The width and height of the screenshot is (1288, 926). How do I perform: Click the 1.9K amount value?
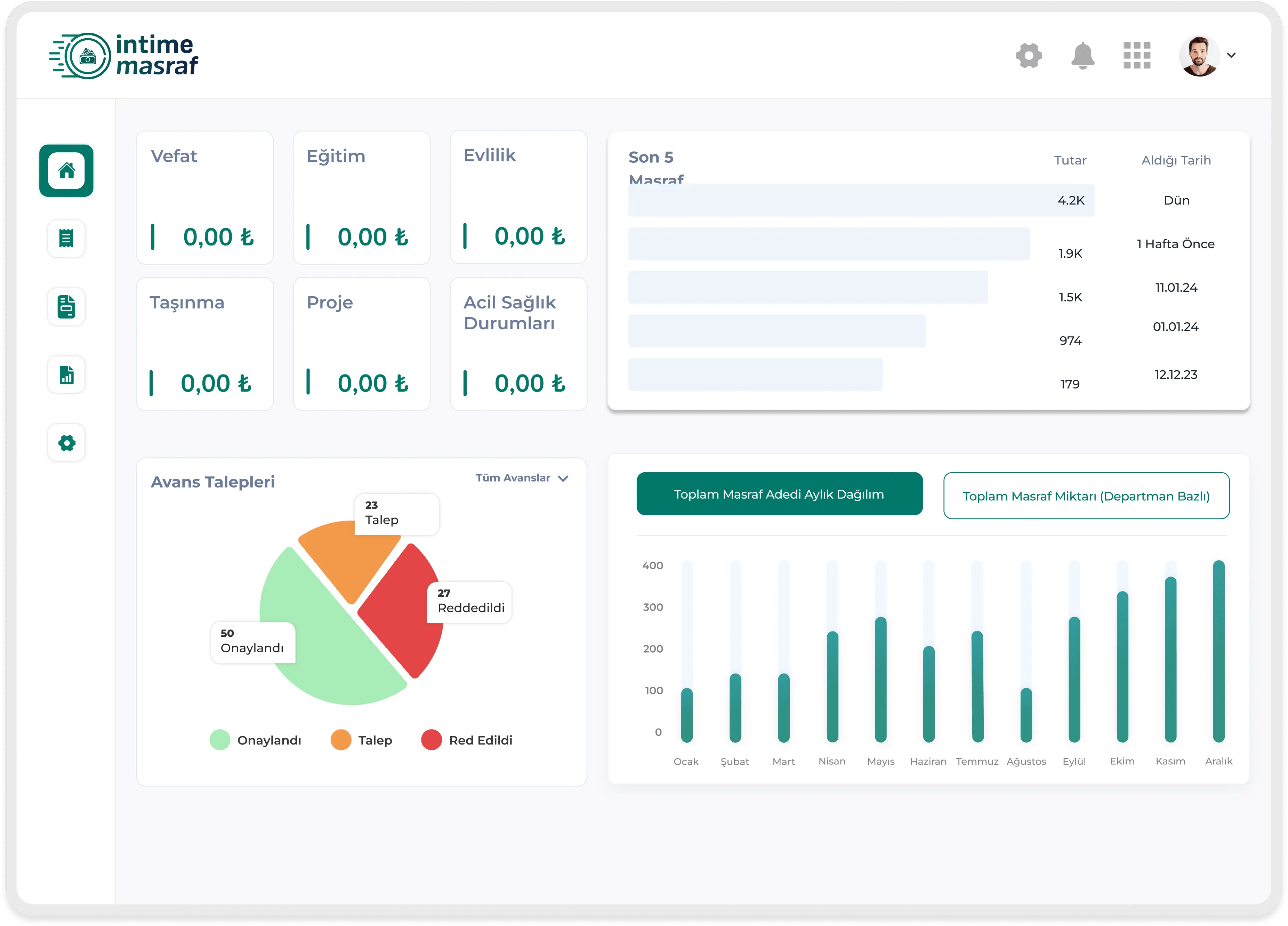pyautogui.click(x=1070, y=253)
